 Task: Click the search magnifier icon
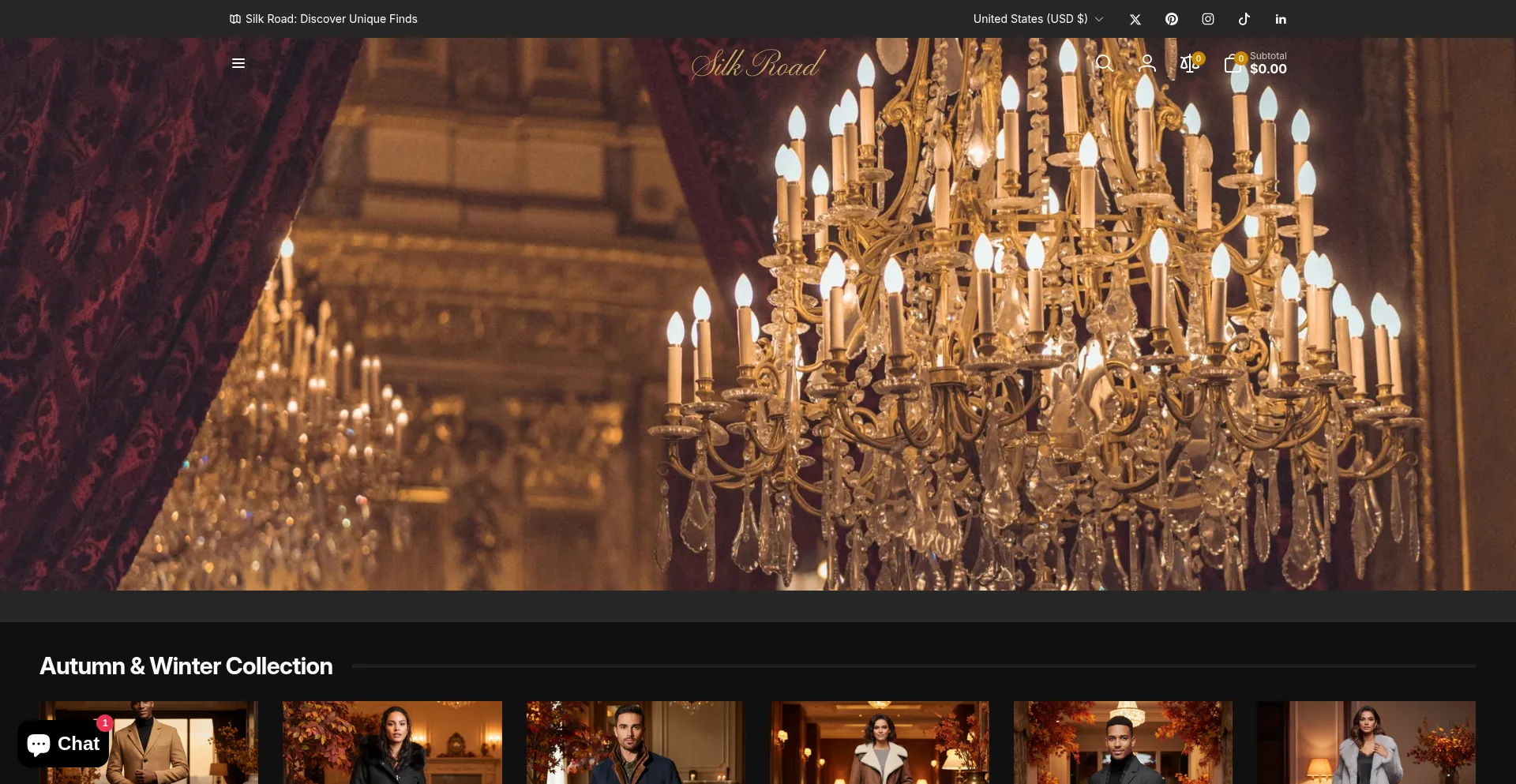click(1104, 63)
